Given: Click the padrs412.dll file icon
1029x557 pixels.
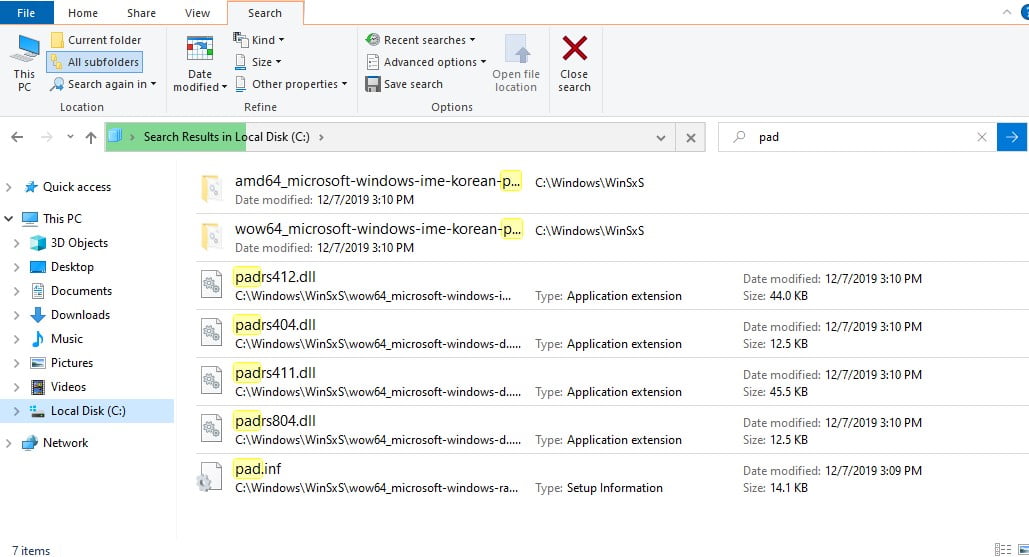Looking at the screenshot, I should coord(211,285).
